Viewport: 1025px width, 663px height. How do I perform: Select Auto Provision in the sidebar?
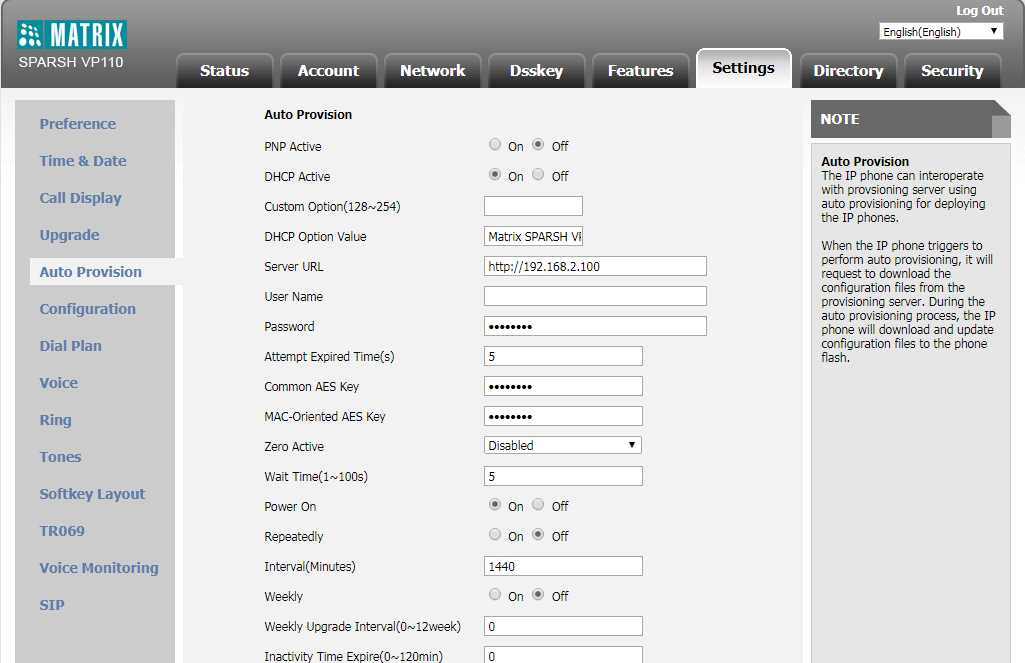[x=91, y=272]
